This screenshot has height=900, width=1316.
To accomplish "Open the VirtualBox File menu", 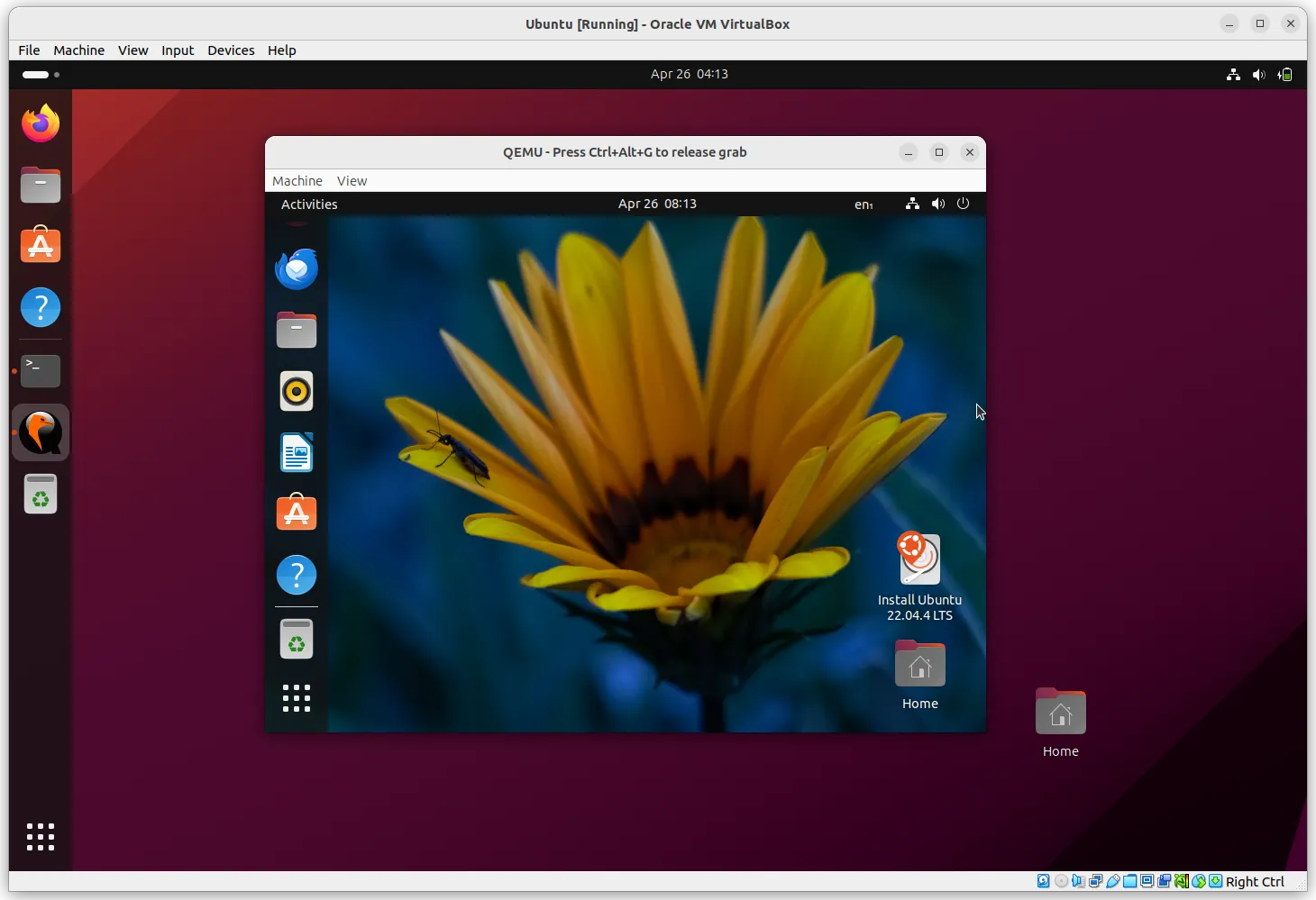I will [29, 50].
